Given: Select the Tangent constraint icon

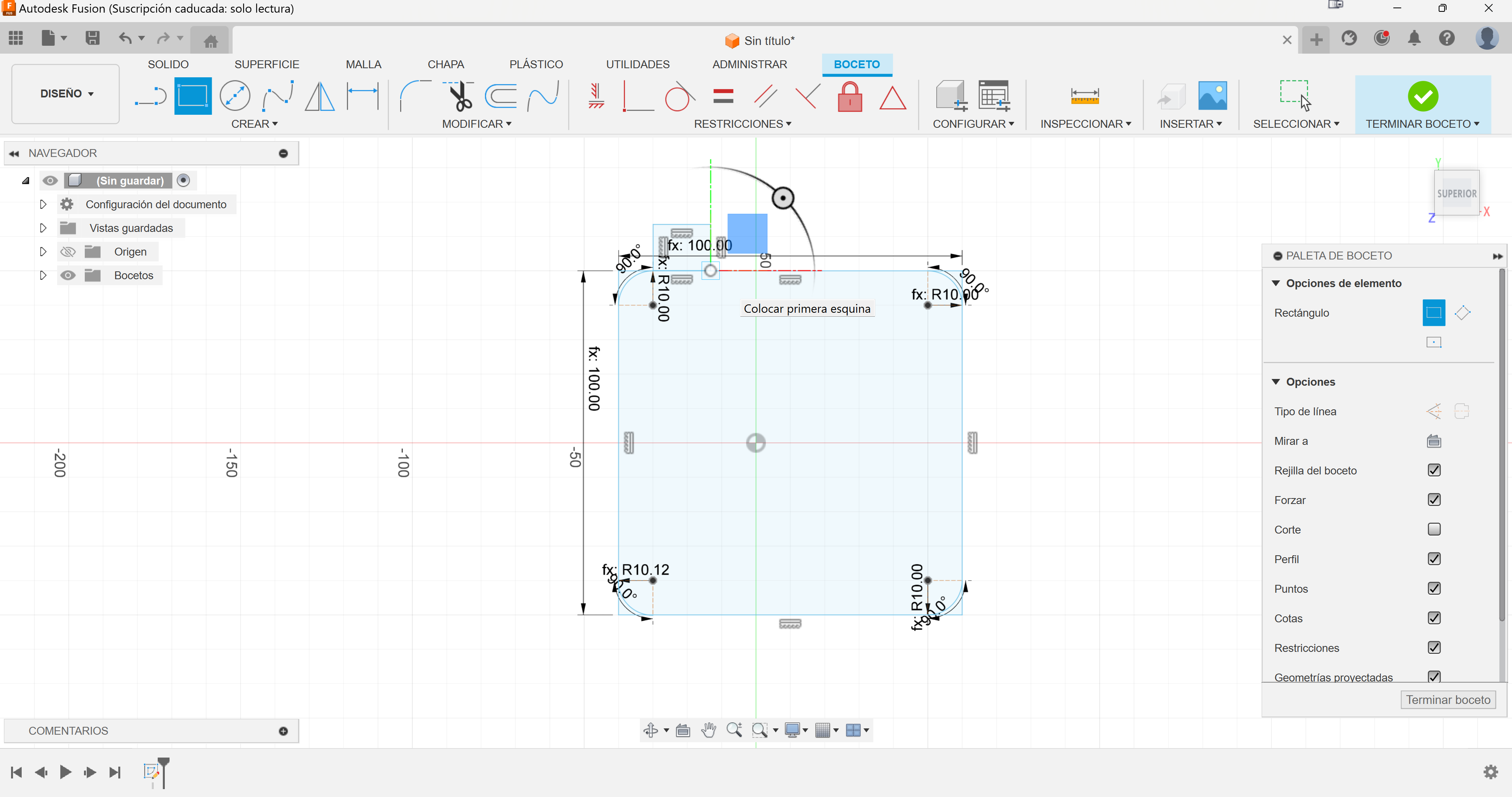Looking at the screenshot, I should (679, 96).
